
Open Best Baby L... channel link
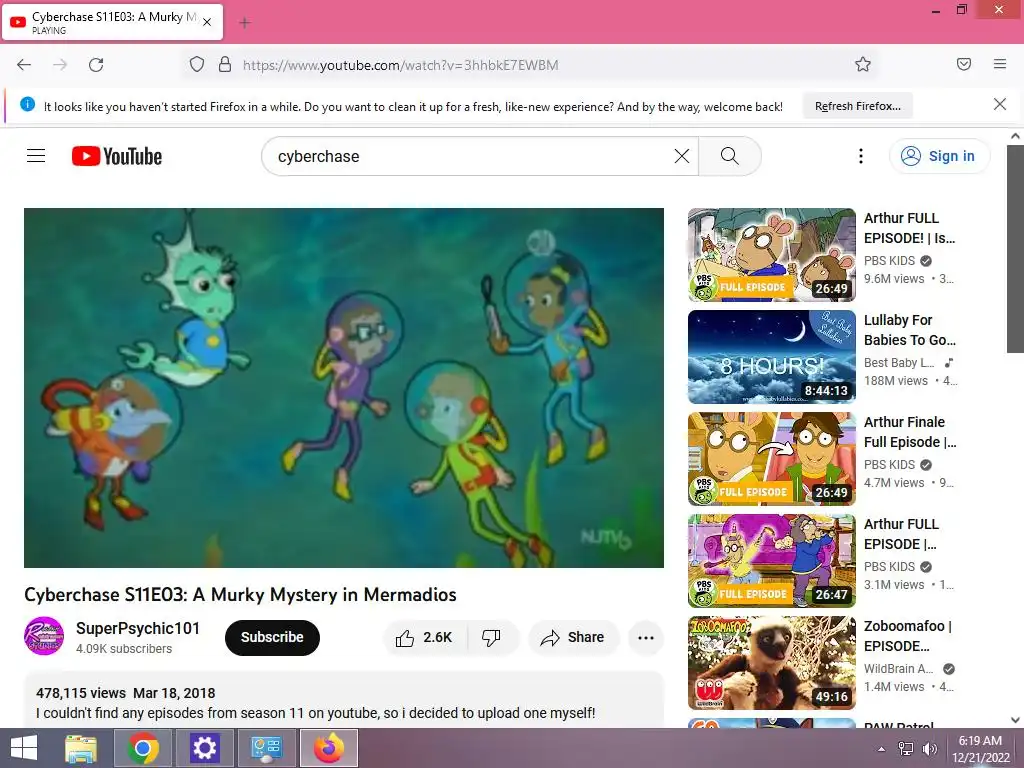(899, 362)
